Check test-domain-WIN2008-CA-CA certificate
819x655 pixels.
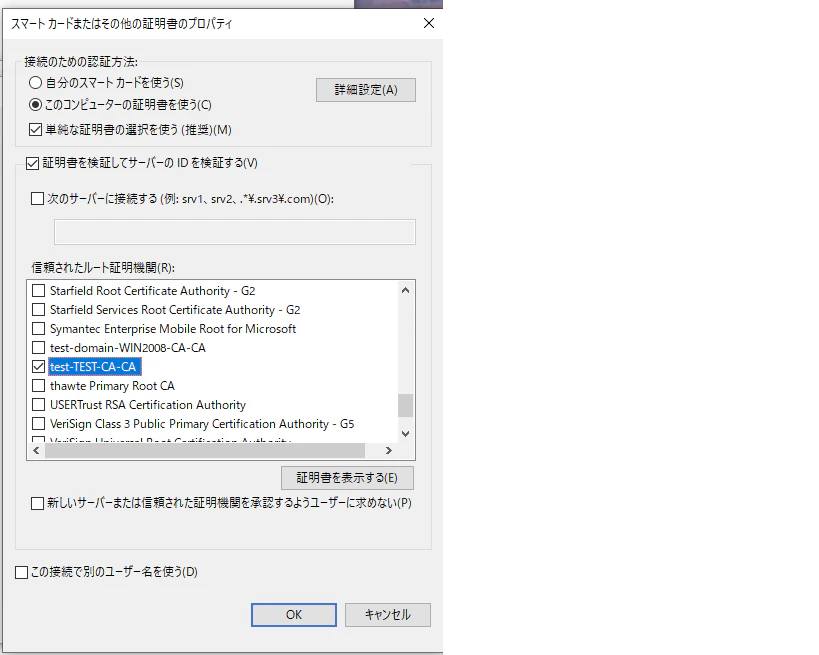(38, 348)
